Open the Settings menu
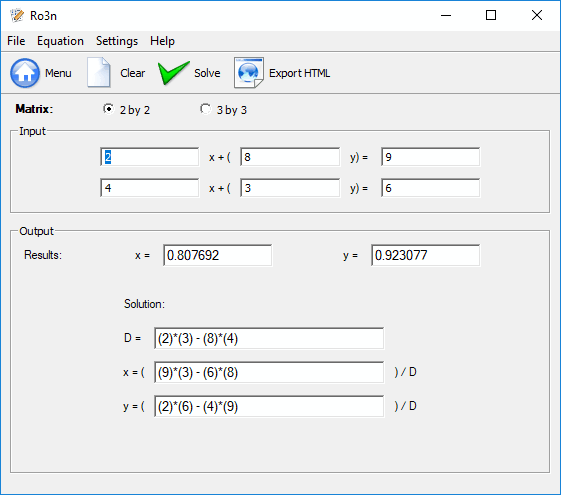 pyautogui.click(x=117, y=41)
